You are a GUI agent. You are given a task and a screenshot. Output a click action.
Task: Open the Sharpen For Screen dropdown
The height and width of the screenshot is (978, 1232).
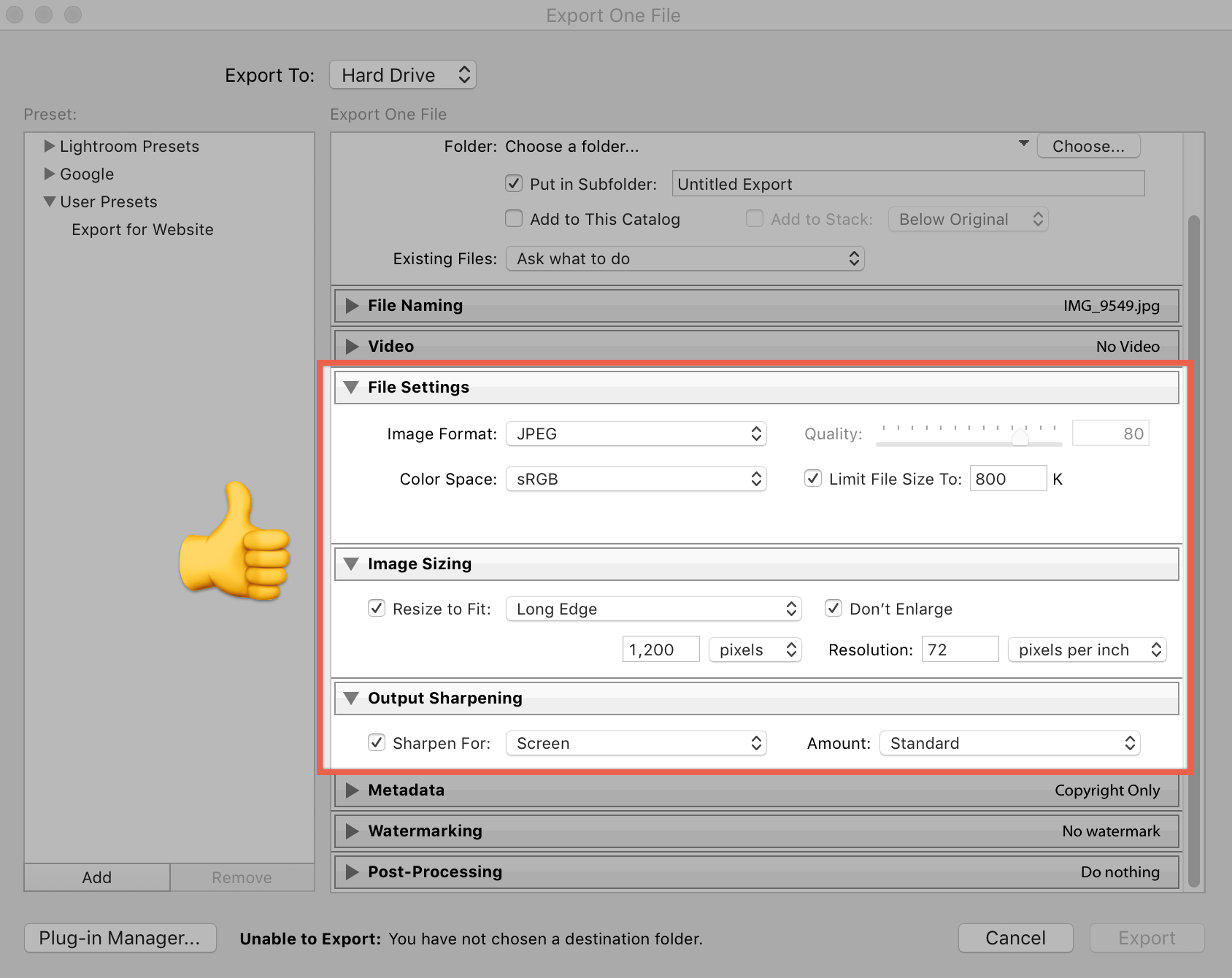tap(636, 743)
